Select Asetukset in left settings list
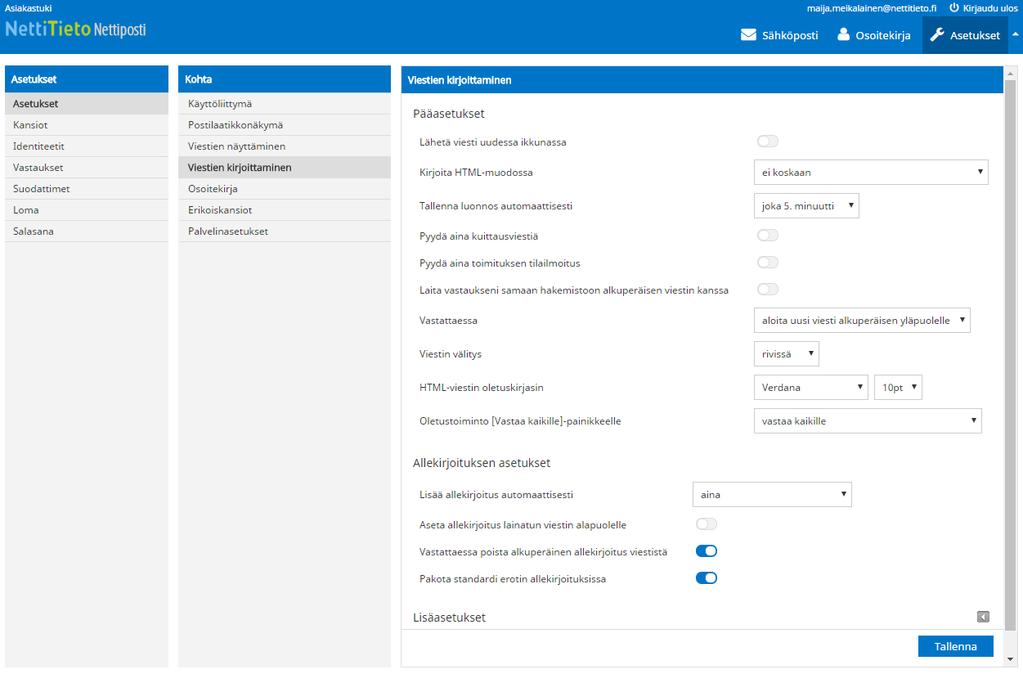Screen dimensions: 1023x674 86,104
